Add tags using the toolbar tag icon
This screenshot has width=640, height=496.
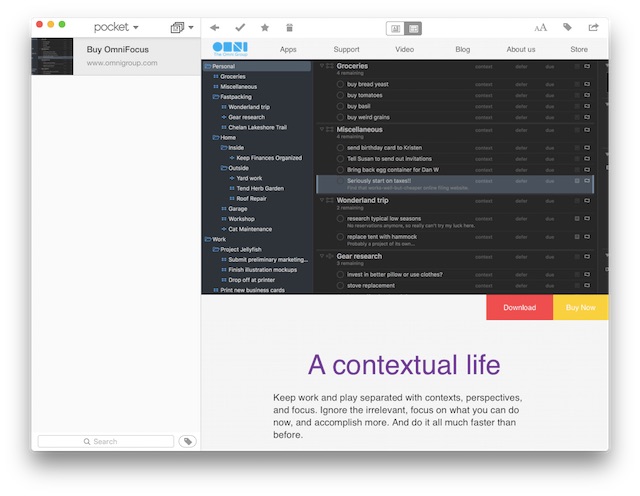(x=567, y=27)
